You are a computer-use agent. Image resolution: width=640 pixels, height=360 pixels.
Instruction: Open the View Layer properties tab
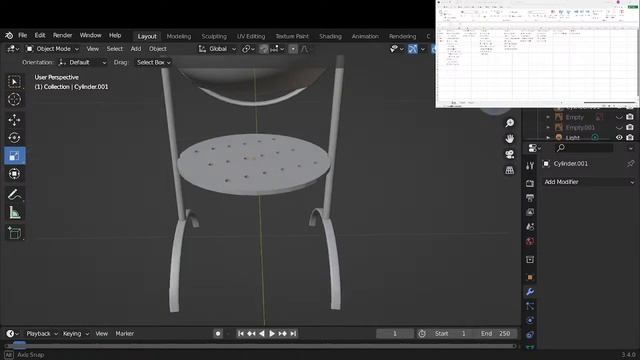530,212
